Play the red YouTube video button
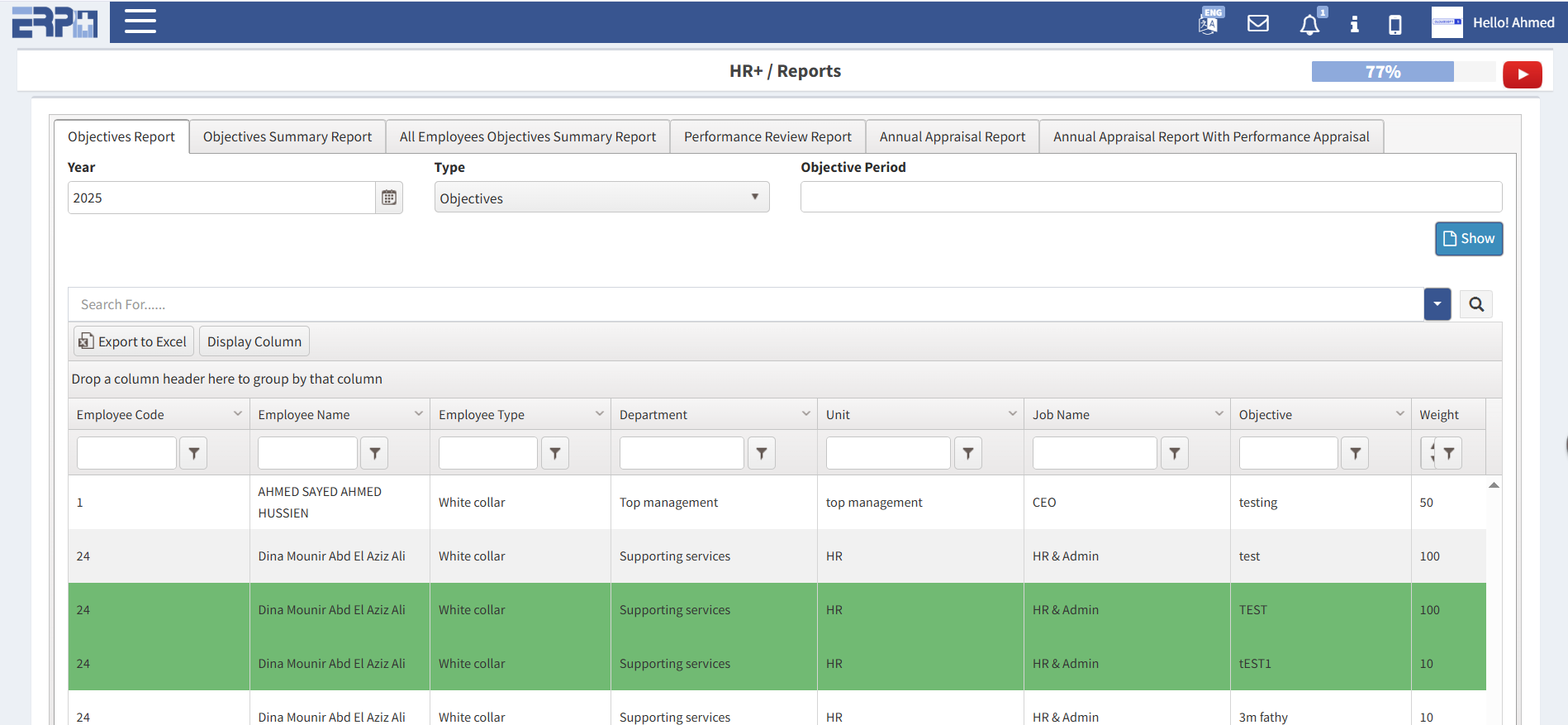1568x725 pixels. click(1522, 74)
